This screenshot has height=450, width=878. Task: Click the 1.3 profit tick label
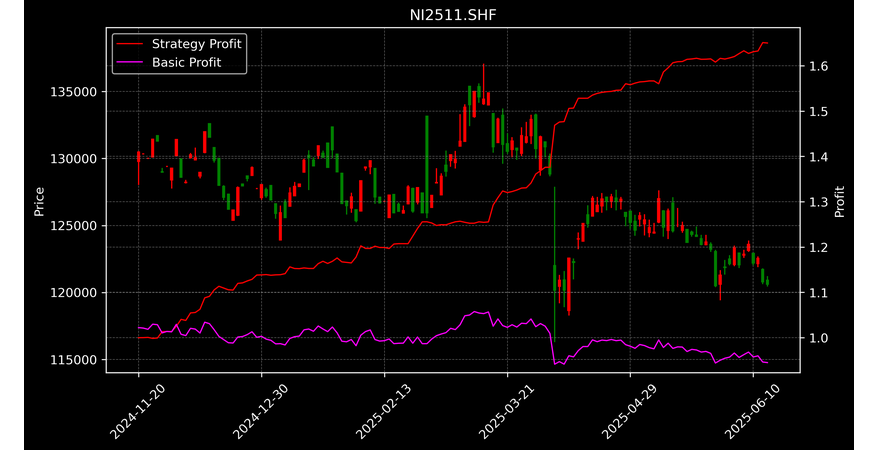click(818, 202)
